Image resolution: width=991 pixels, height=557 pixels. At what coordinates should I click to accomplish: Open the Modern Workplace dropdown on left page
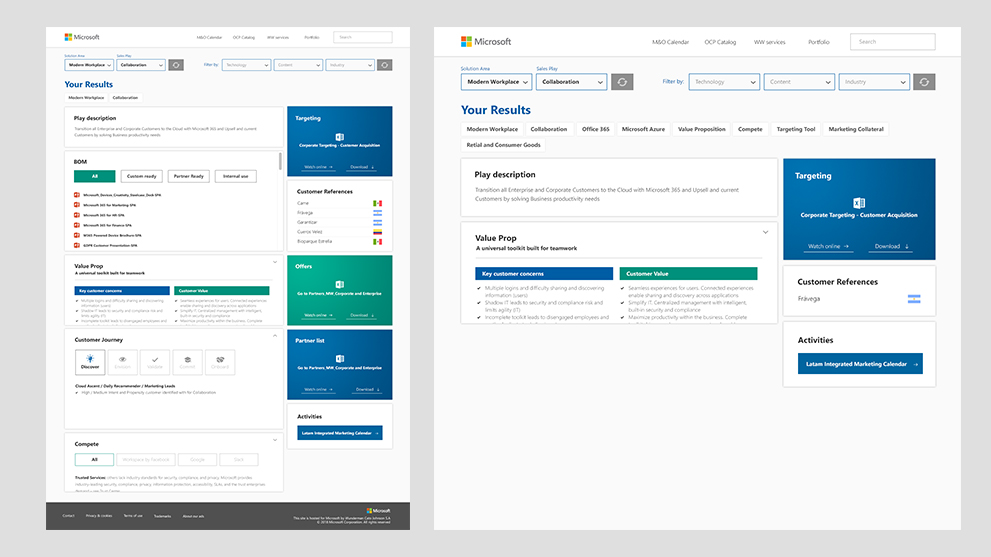point(88,65)
